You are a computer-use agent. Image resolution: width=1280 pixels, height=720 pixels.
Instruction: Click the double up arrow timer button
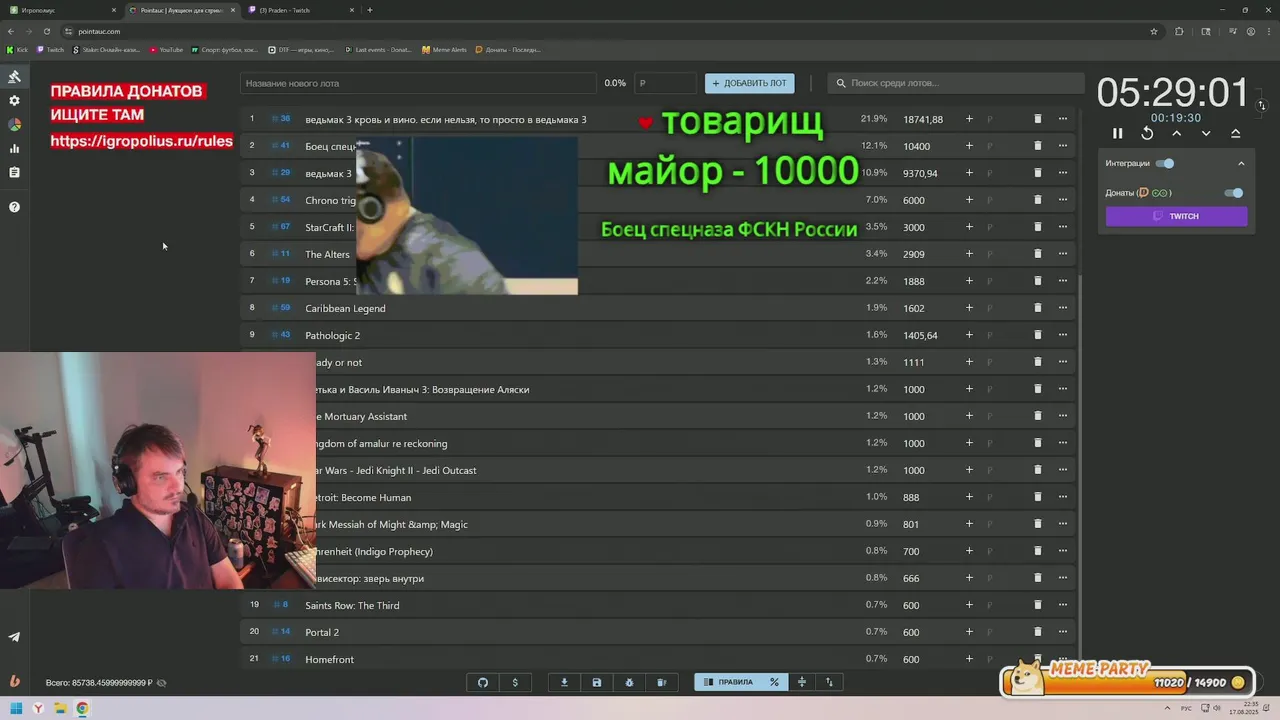[x=1236, y=133]
